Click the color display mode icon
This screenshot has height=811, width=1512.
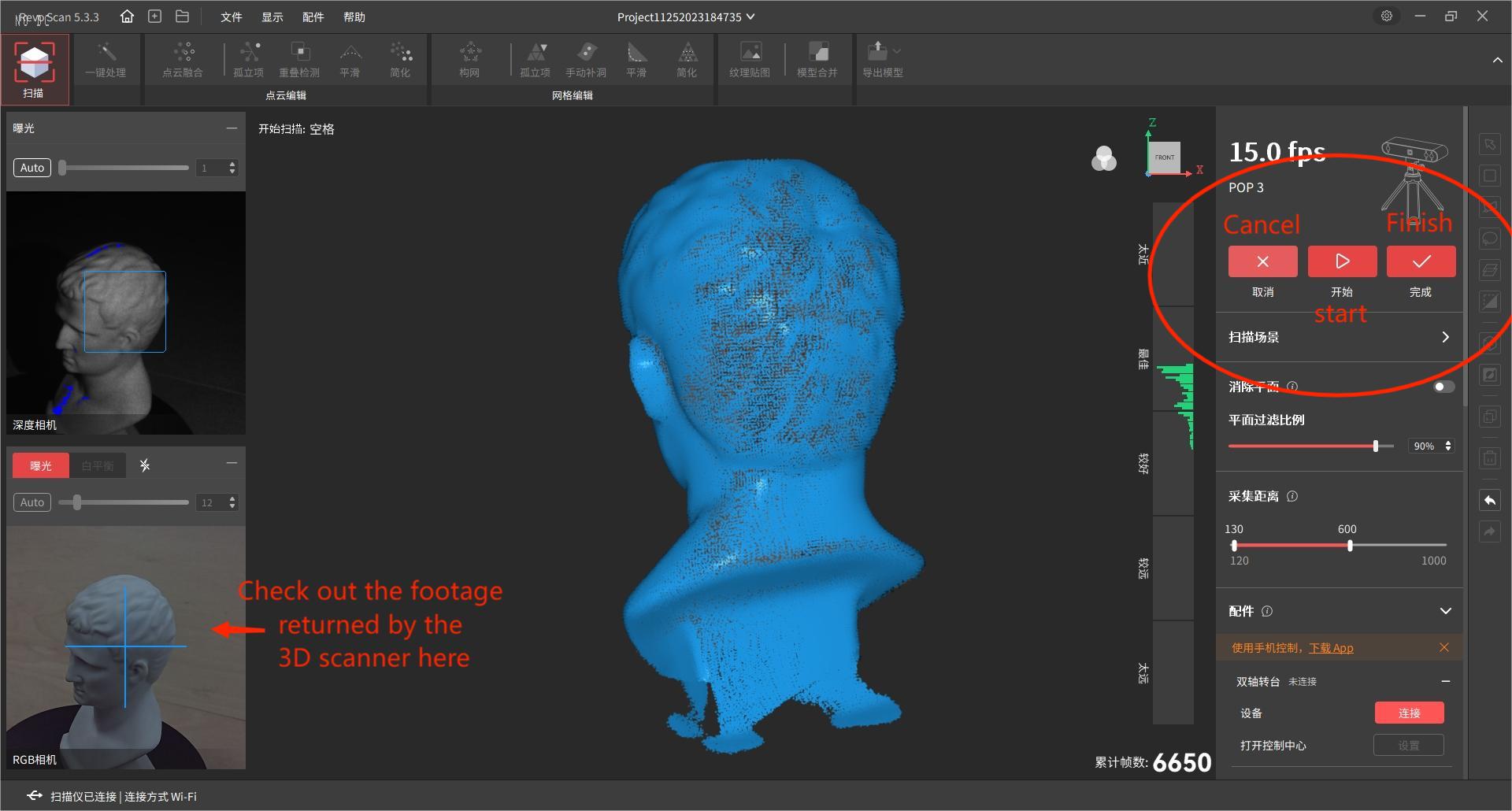[x=1104, y=158]
